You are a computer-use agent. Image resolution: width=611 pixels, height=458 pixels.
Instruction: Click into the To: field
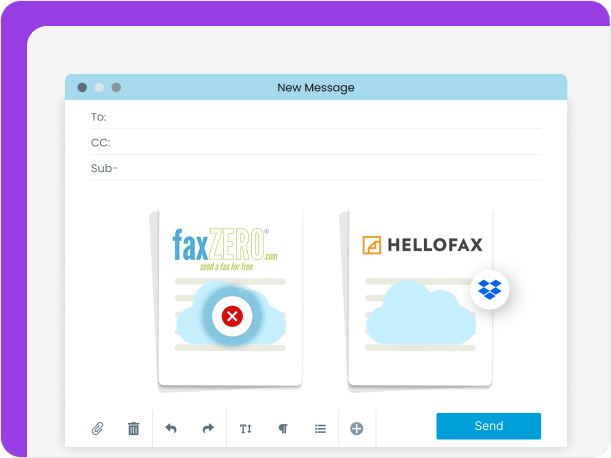click(x=316, y=117)
